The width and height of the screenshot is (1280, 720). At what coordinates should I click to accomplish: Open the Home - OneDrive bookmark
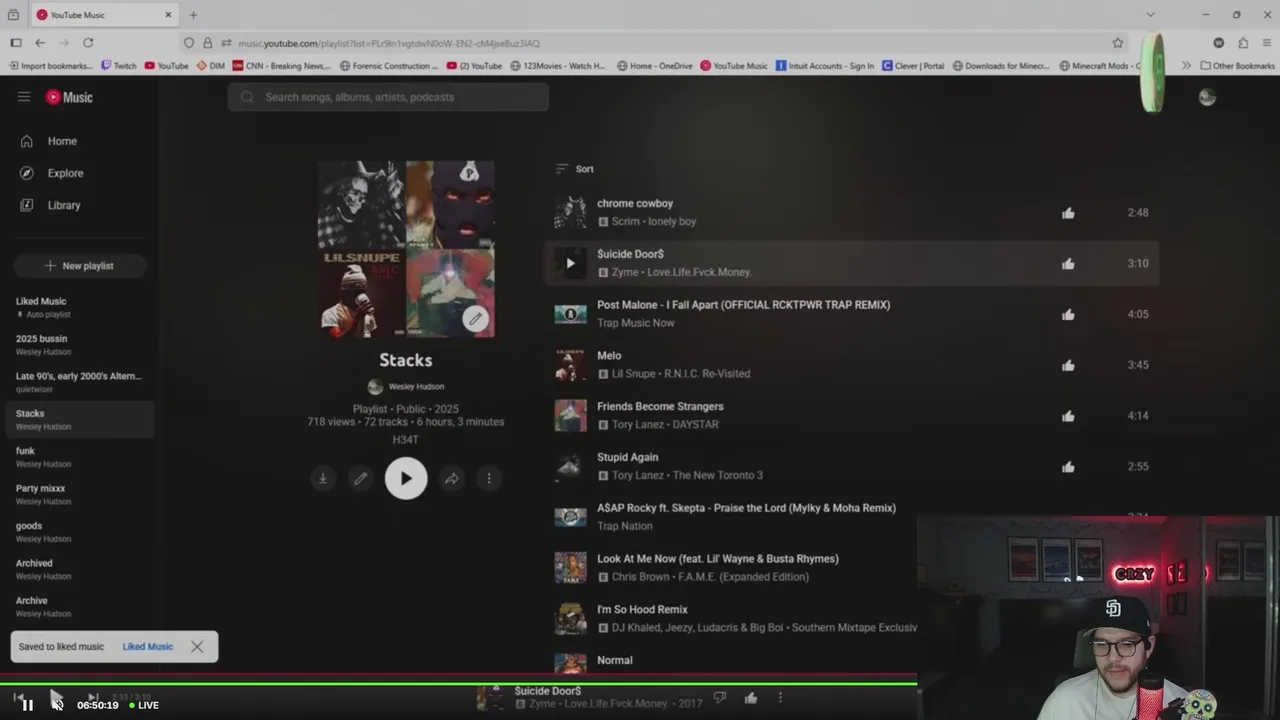pyautogui.click(x=655, y=66)
